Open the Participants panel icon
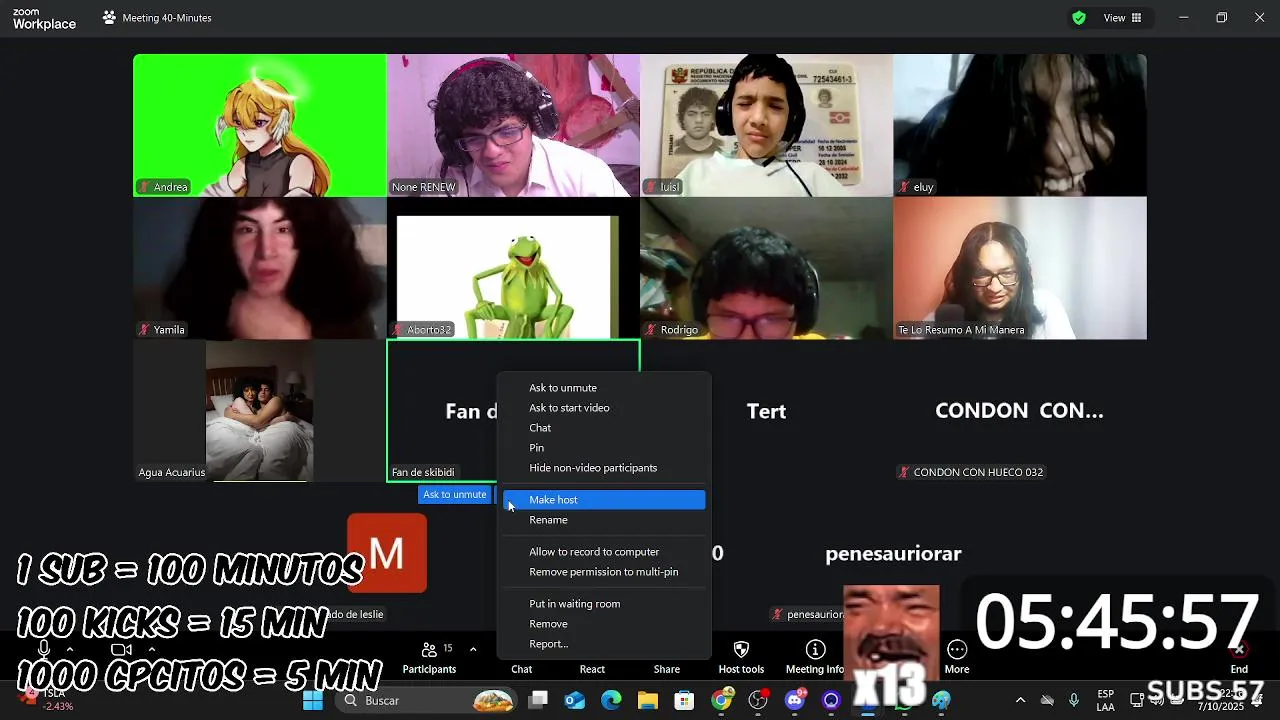Viewport: 1280px width, 720px height. [x=429, y=650]
